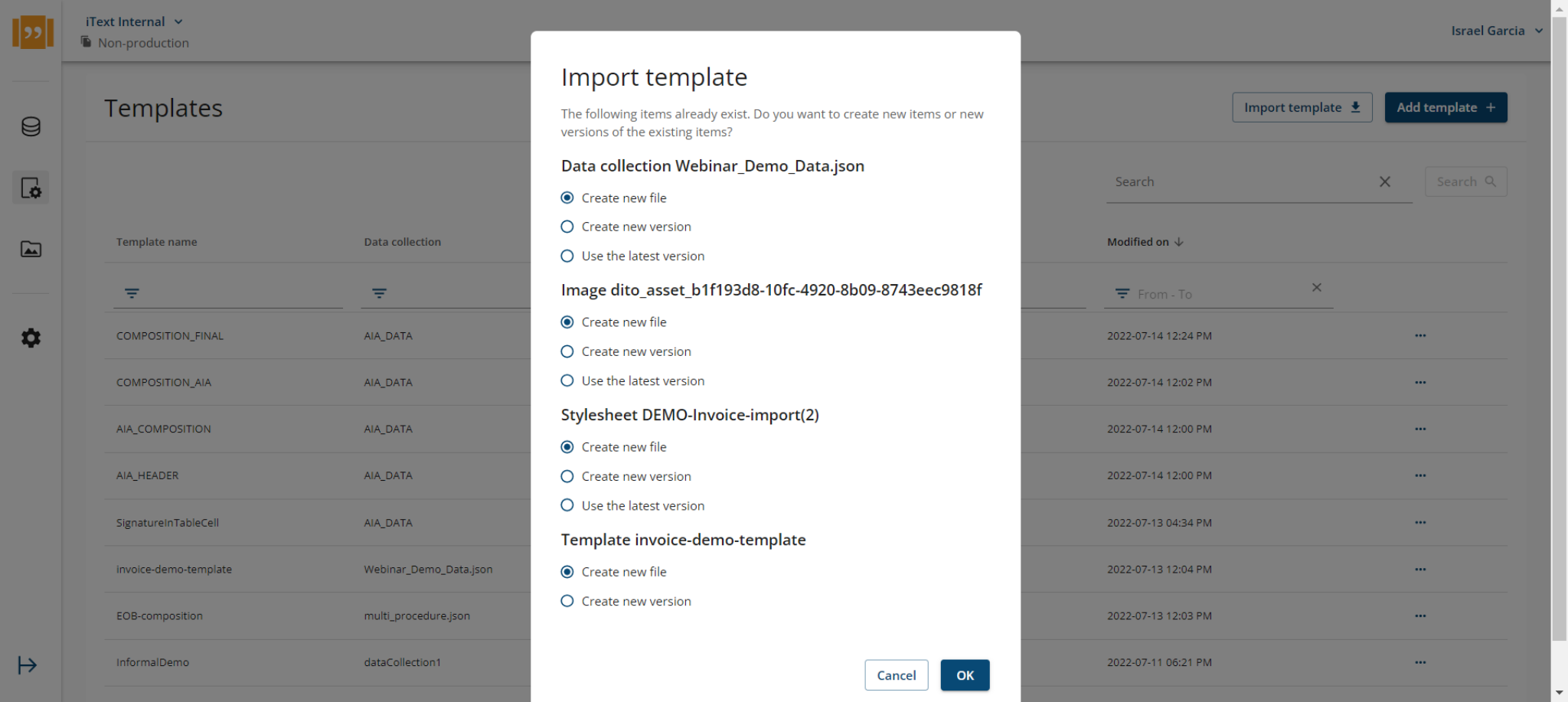The height and width of the screenshot is (702, 1568).
Task: Cancel the Import template dialog
Action: tap(897, 675)
